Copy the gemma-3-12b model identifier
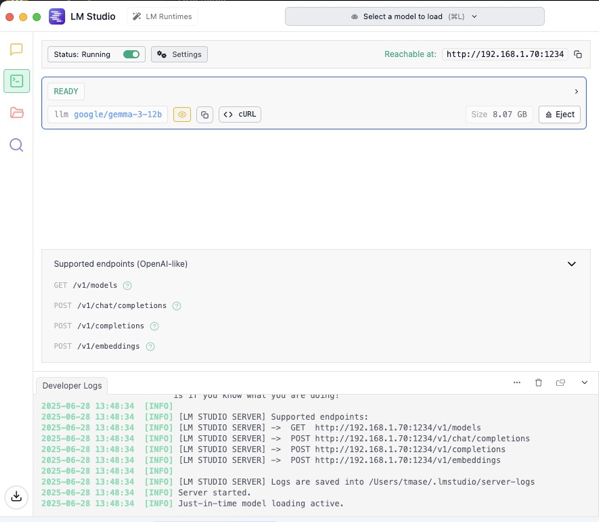This screenshot has height=522, width=599. [x=205, y=115]
